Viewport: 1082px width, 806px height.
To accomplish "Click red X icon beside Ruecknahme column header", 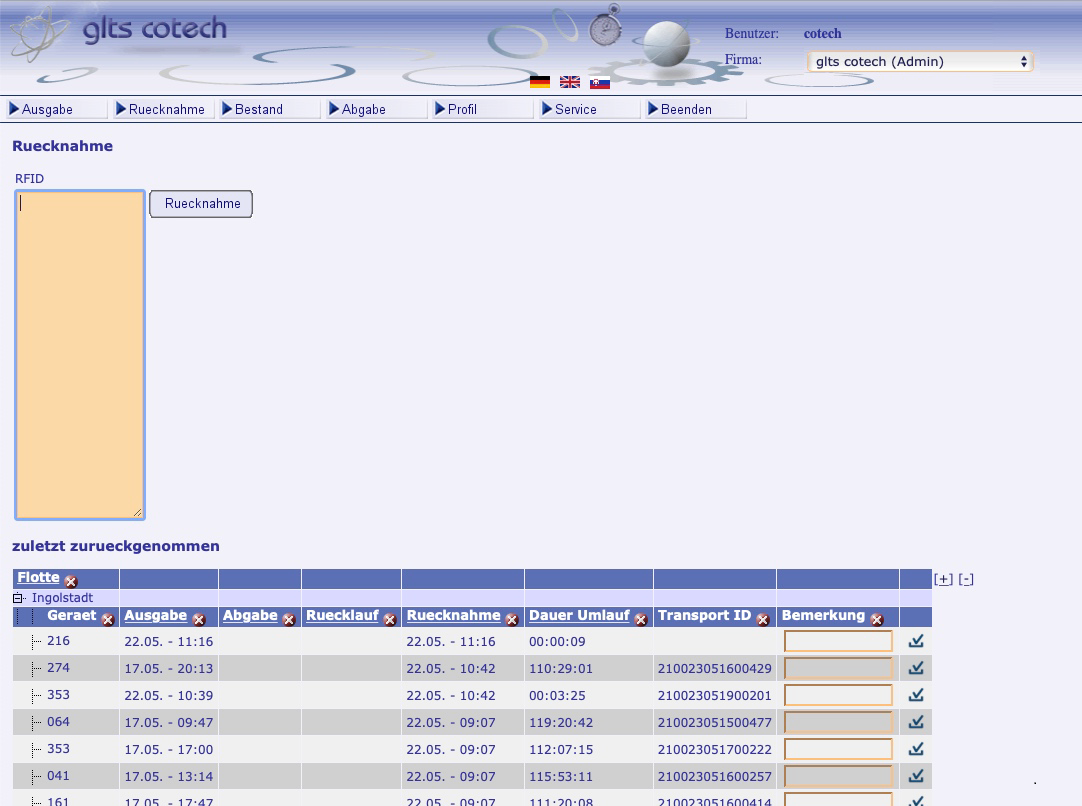I will (x=512, y=619).
